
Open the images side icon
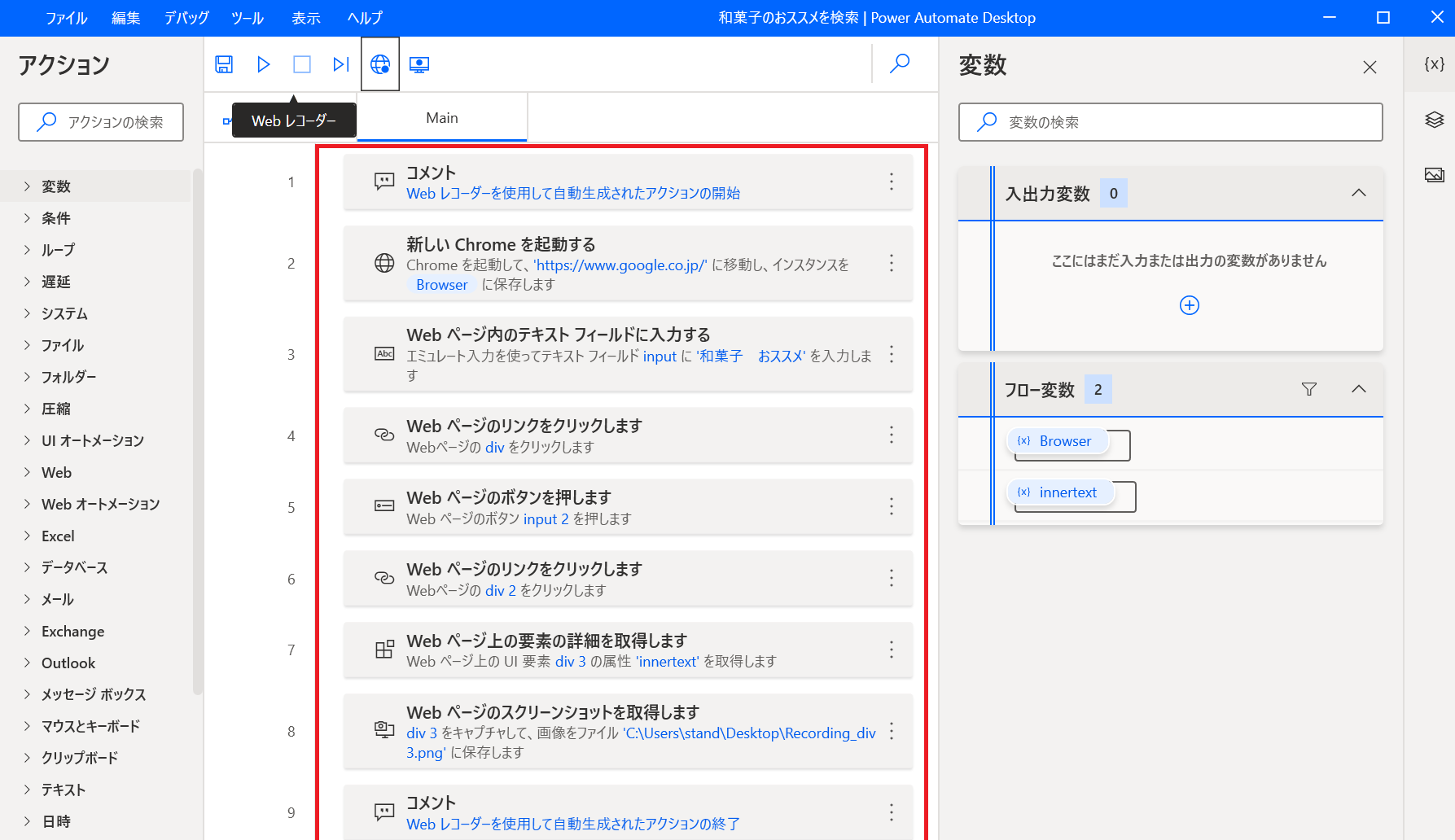[x=1434, y=175]
